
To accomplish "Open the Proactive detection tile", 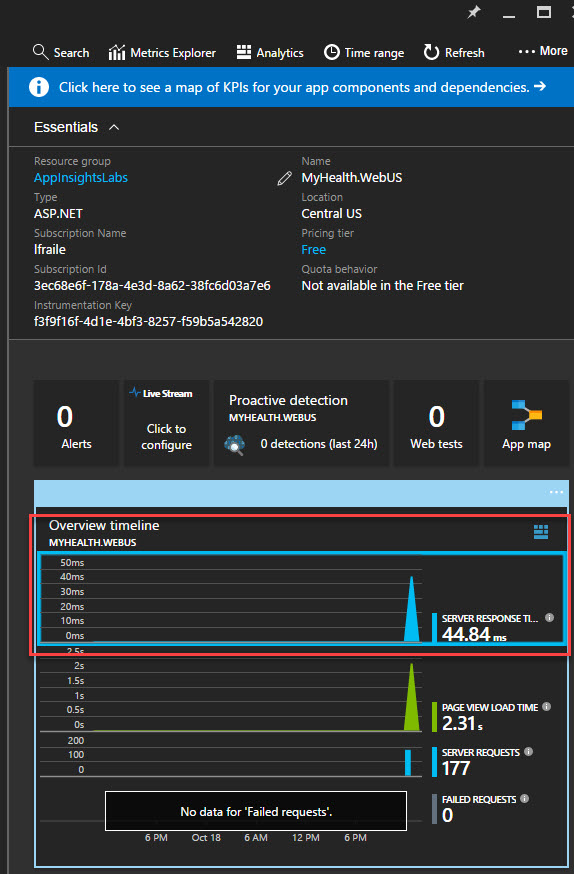I will pyautogui.click(x=301, y=423).
